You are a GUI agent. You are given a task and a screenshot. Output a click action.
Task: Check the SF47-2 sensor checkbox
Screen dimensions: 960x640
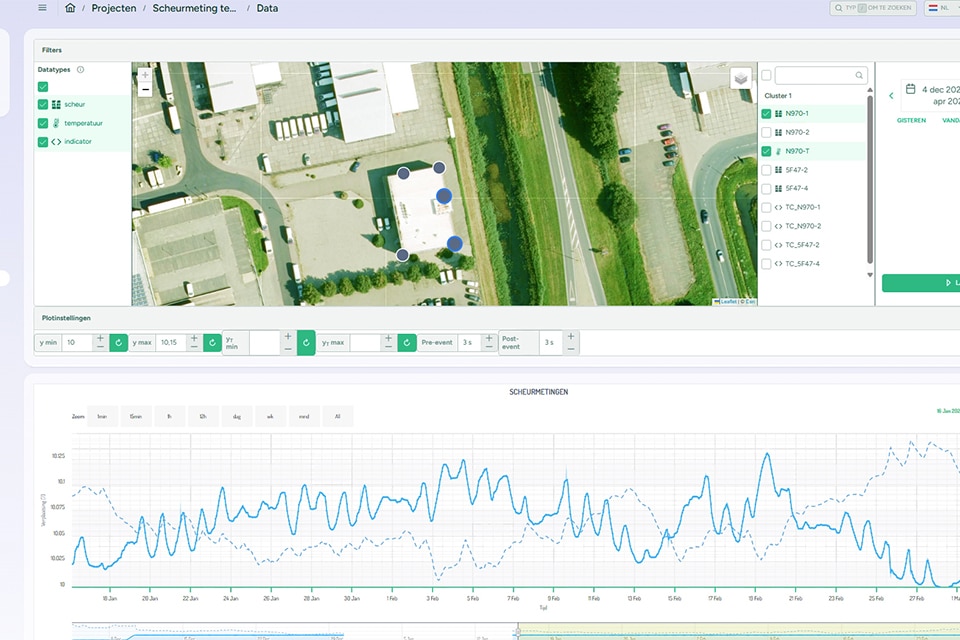tap(766, 170)
